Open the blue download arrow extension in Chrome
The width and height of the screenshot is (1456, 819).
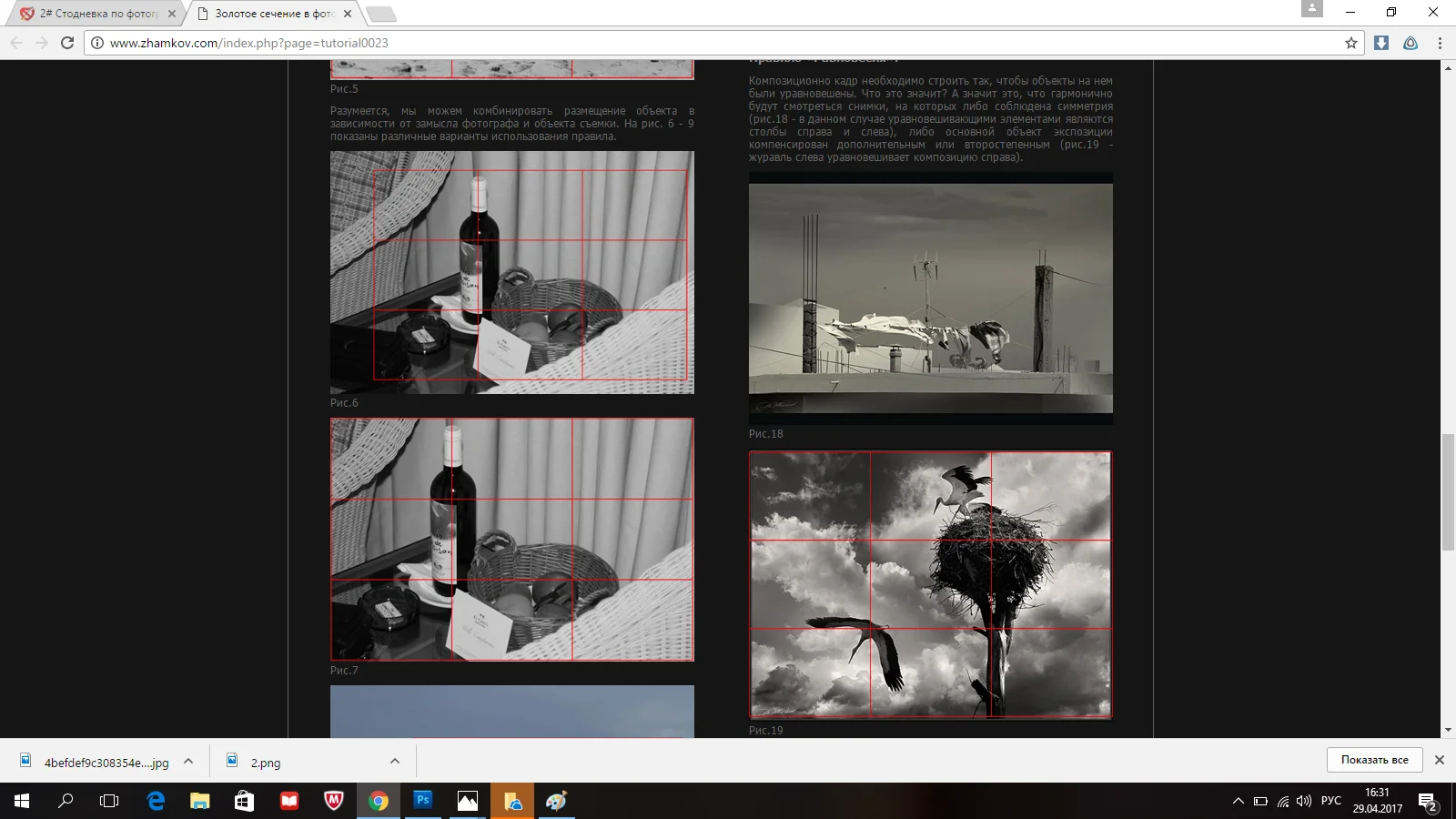coord(1383,42)
